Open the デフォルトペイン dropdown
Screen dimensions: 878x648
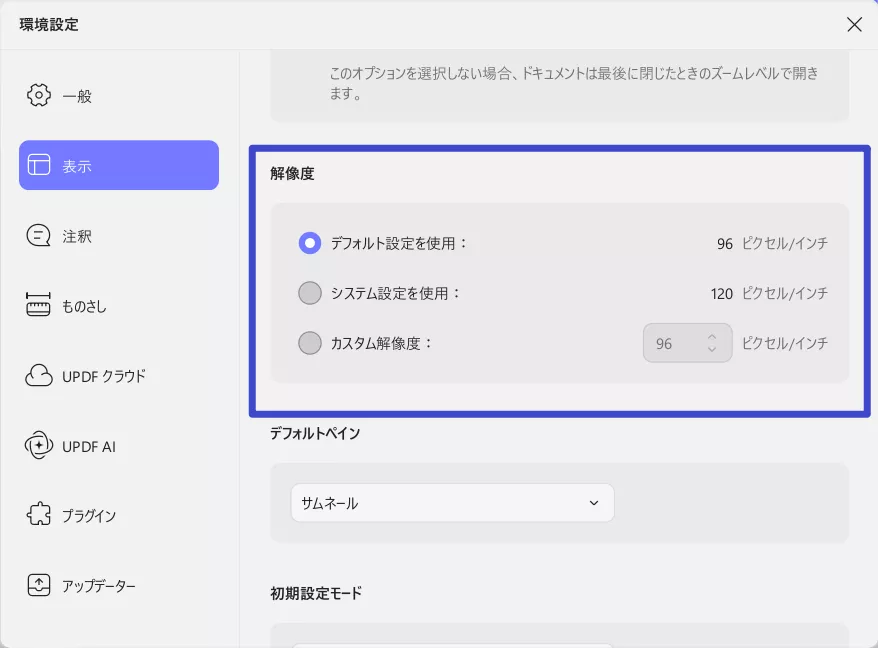[x=452, y=503]
